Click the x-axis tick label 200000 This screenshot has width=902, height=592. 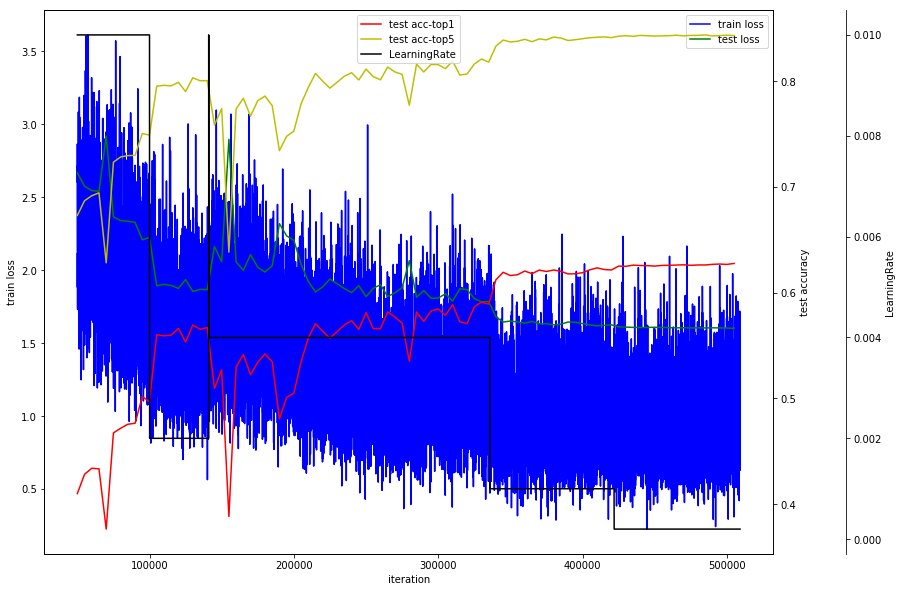294,566
